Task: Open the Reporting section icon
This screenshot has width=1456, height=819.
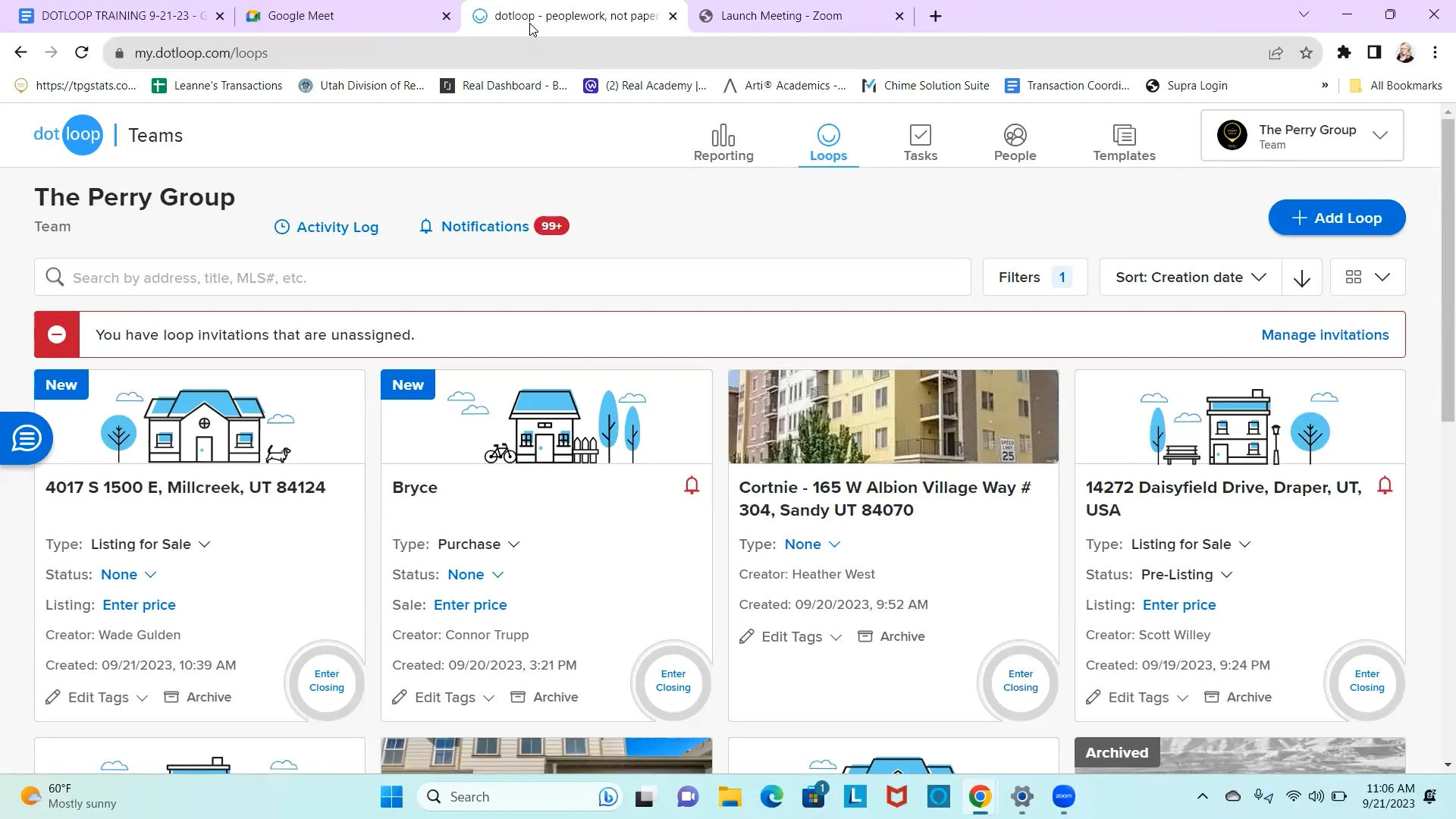Action: [x=723, y=136]
